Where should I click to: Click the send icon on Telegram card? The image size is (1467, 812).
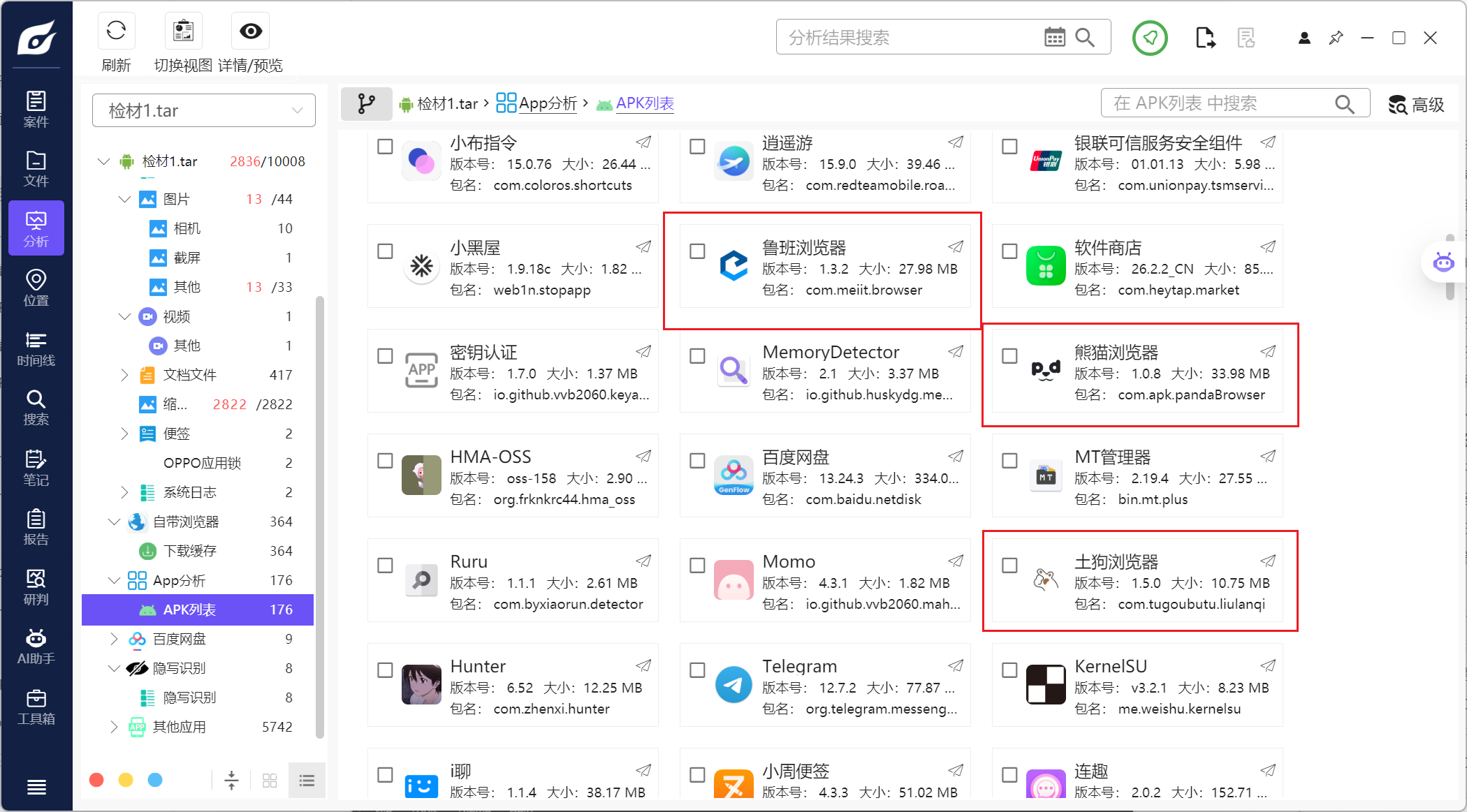coord(956,665)
